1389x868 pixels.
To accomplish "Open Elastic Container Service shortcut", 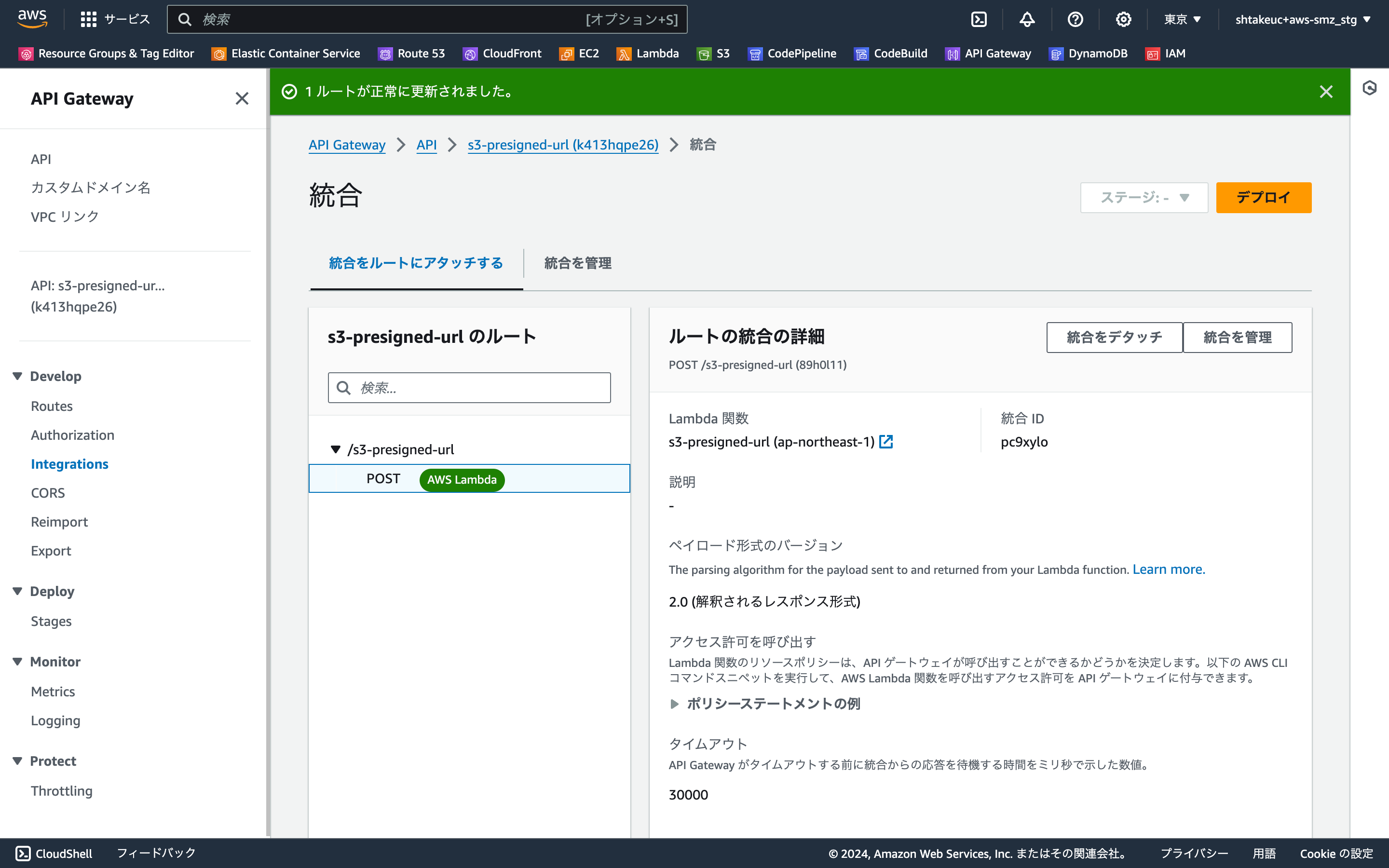I will (x=286, y=54).
